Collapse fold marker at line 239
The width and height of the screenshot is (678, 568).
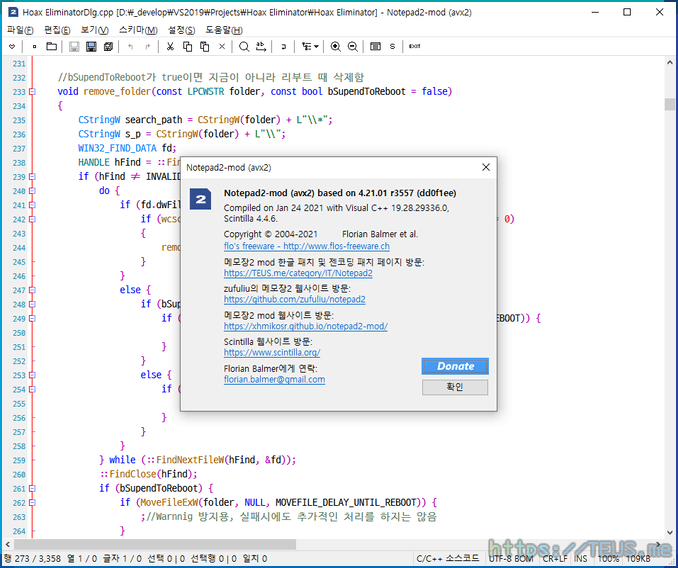coord(32,177)
